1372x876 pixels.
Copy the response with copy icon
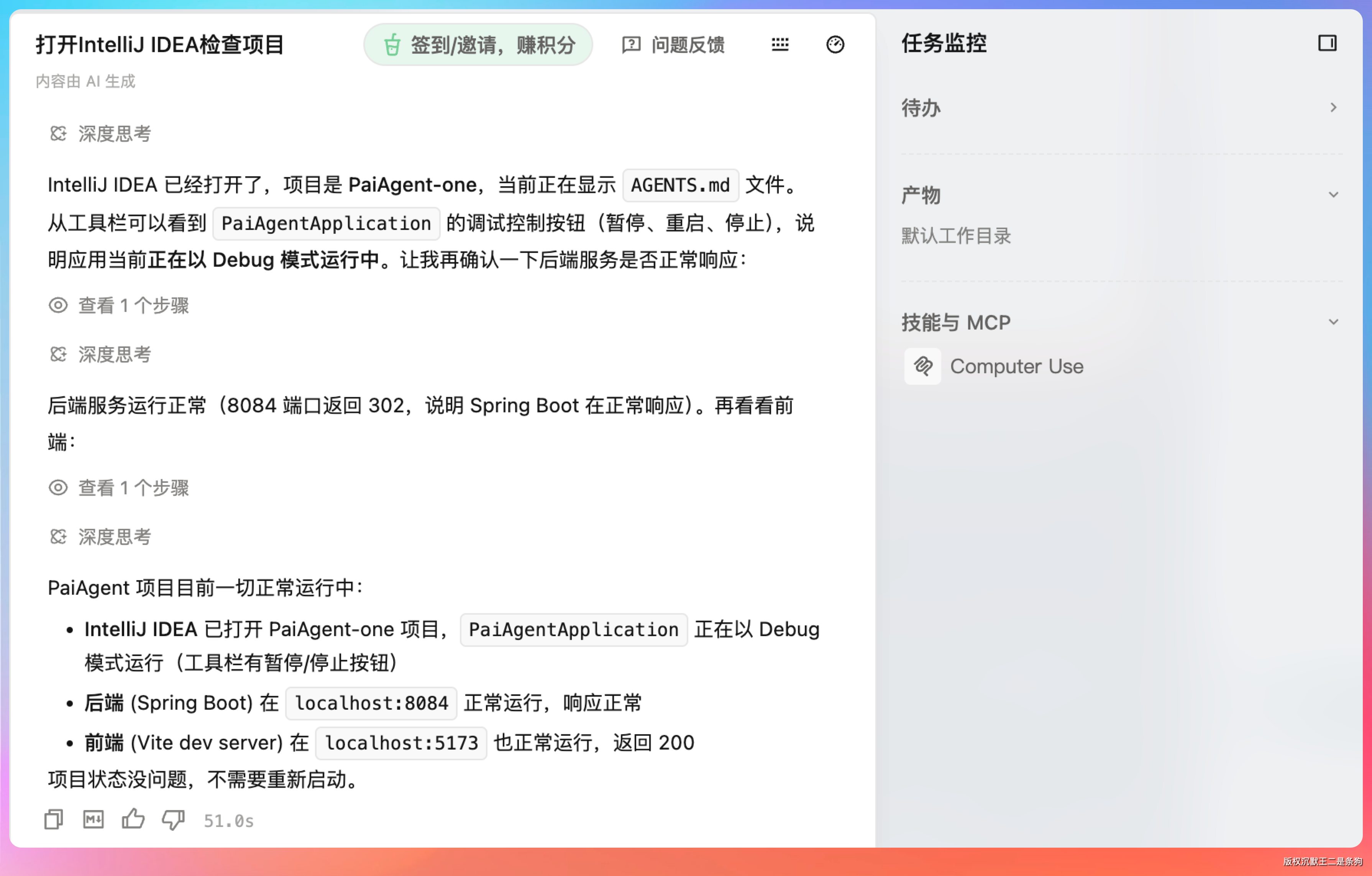click(54, 820)
